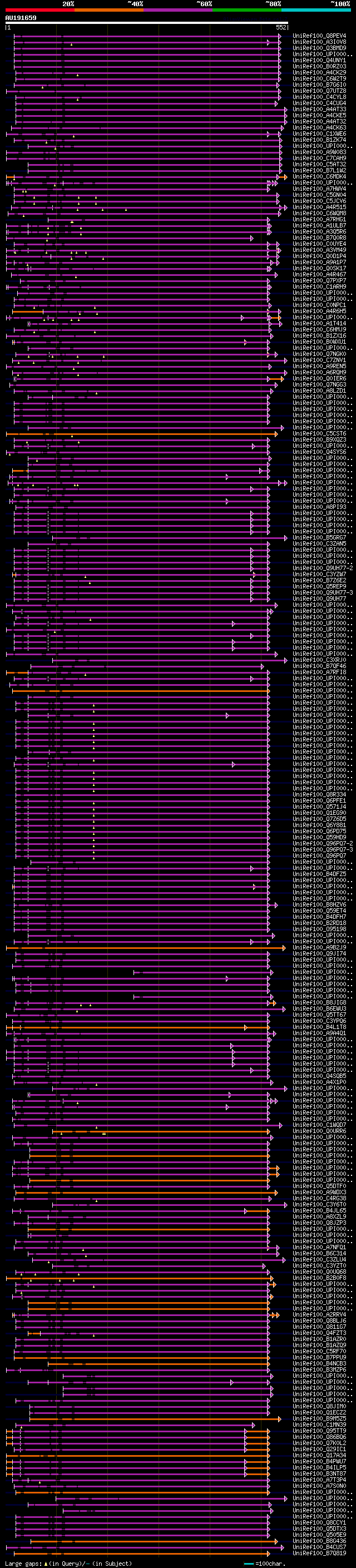Viewport: 356px width, 1568px height.
Task: Select the UniRef100_Q1EG90 label
Action: [x=319, y=813]
